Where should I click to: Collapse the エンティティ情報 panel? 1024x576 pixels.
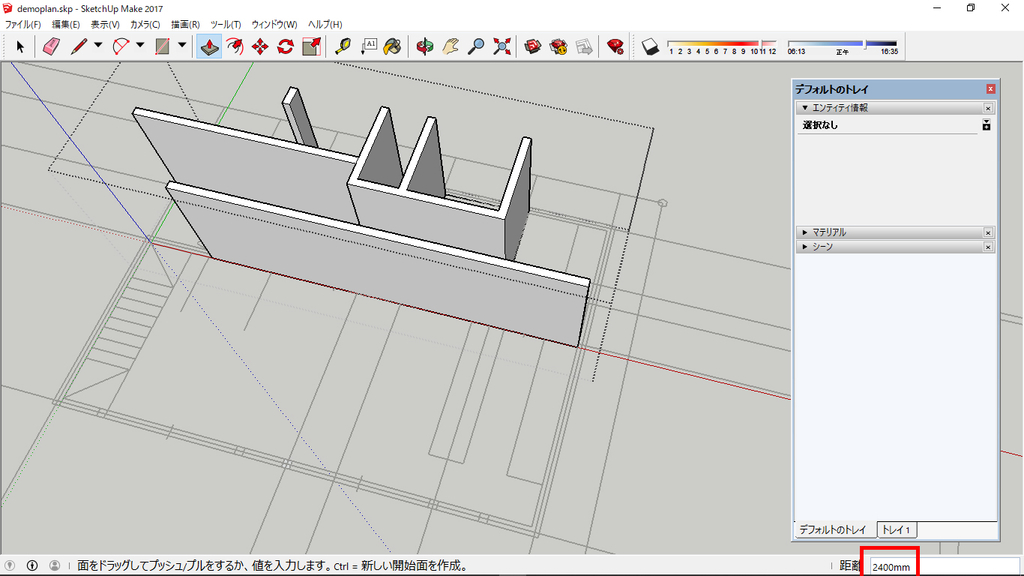point(805,108)
